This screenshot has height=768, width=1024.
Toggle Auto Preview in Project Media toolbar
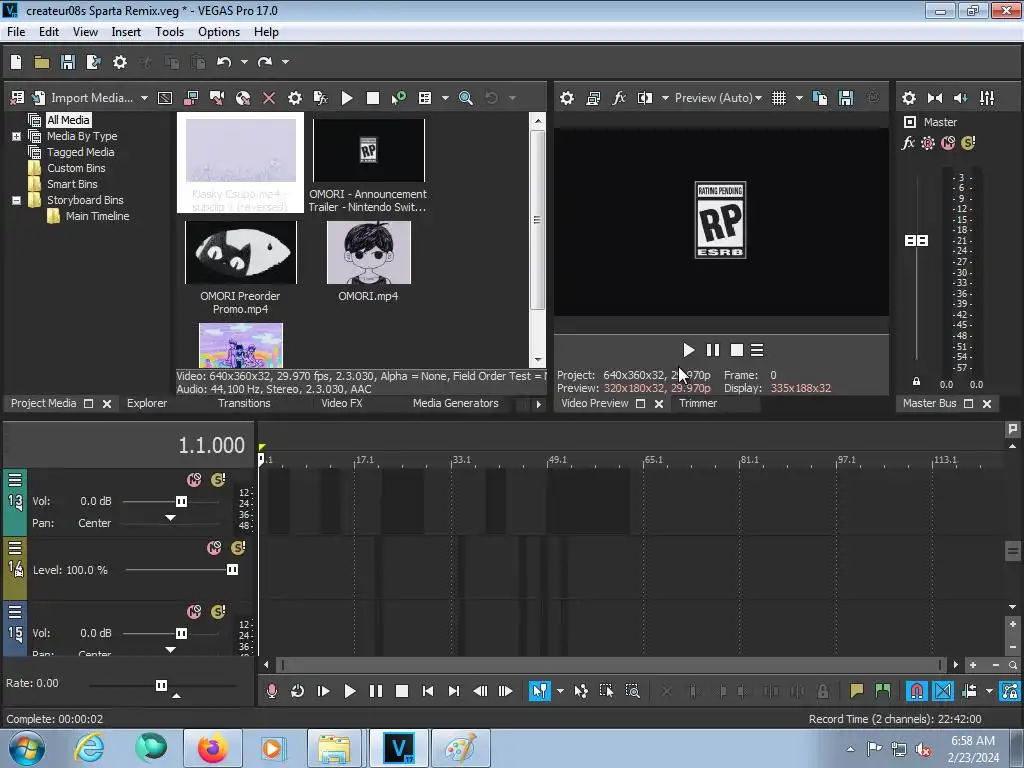click(x=398, y=98)
